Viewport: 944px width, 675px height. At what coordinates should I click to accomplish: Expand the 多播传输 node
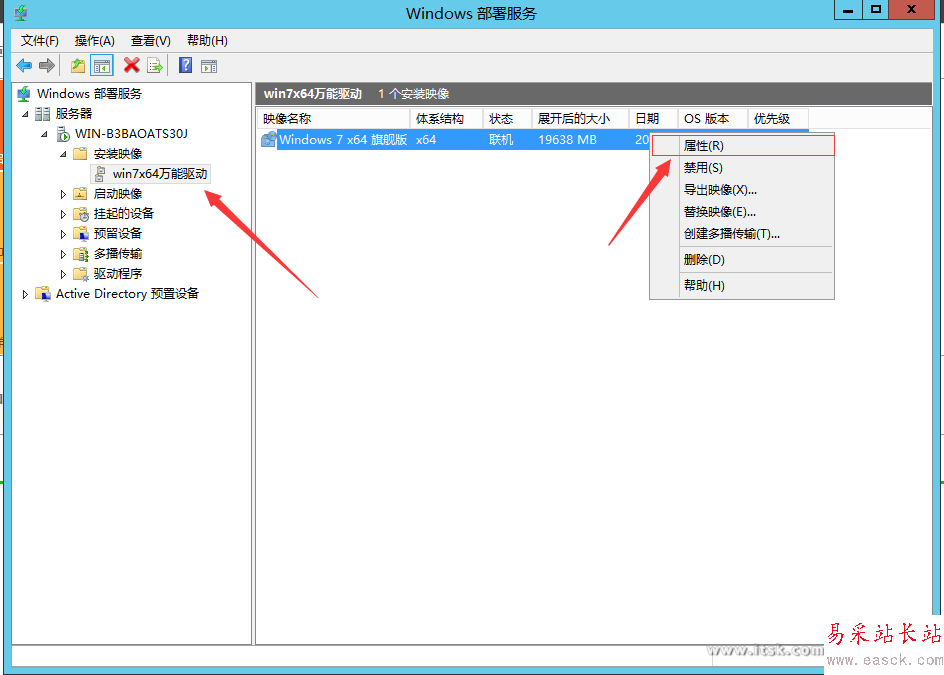63,254
